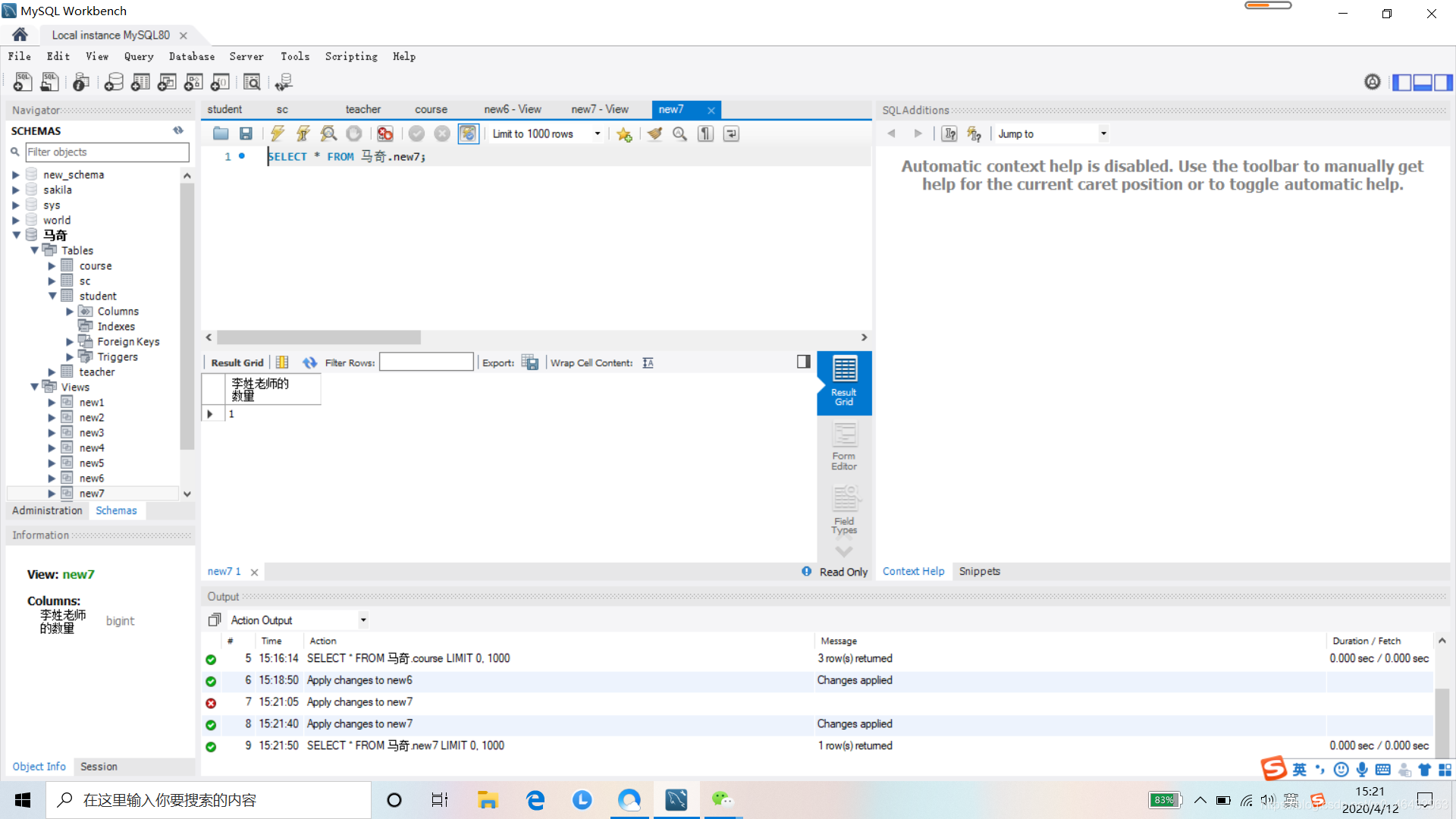This screenshot has width=1456, height=819.
Task: Open the Context Help tab
Action: coord(914,571)
